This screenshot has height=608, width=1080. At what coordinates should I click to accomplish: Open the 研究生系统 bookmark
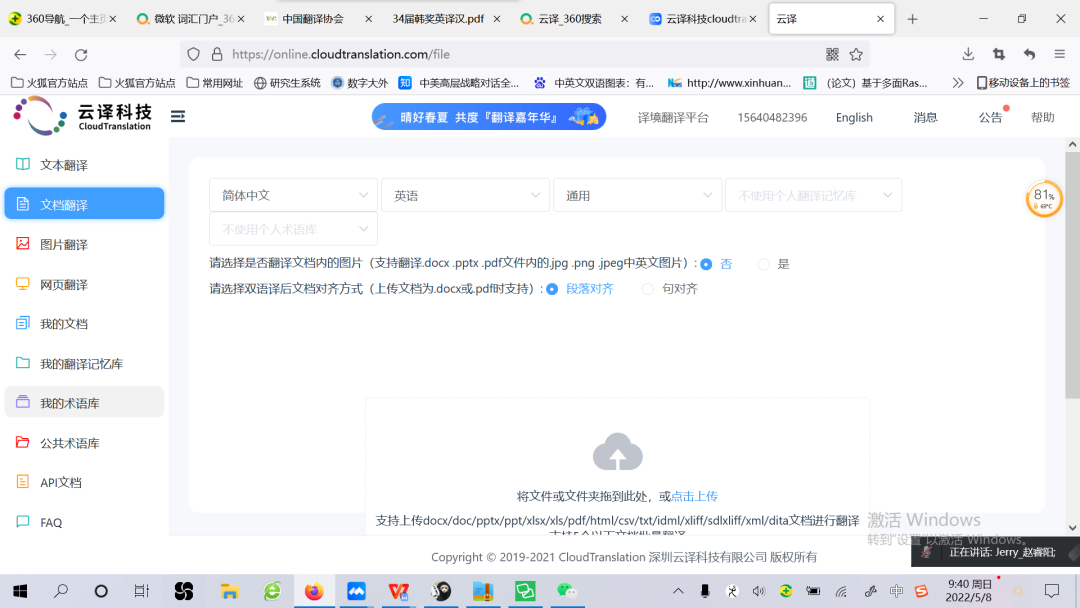[x=287, y=83]
